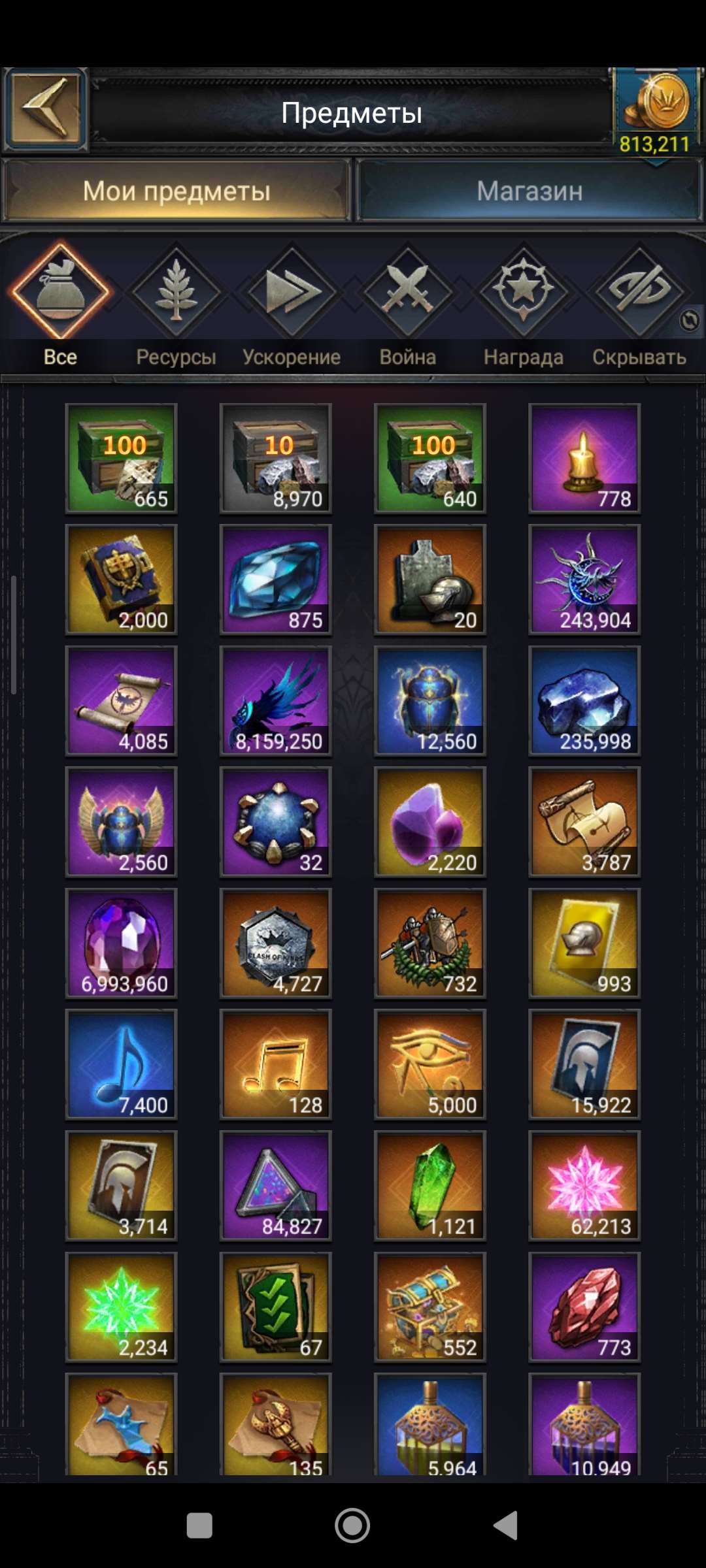
Task: Open the green crystal item 1,121
Action: click(x=430, y=1186)
